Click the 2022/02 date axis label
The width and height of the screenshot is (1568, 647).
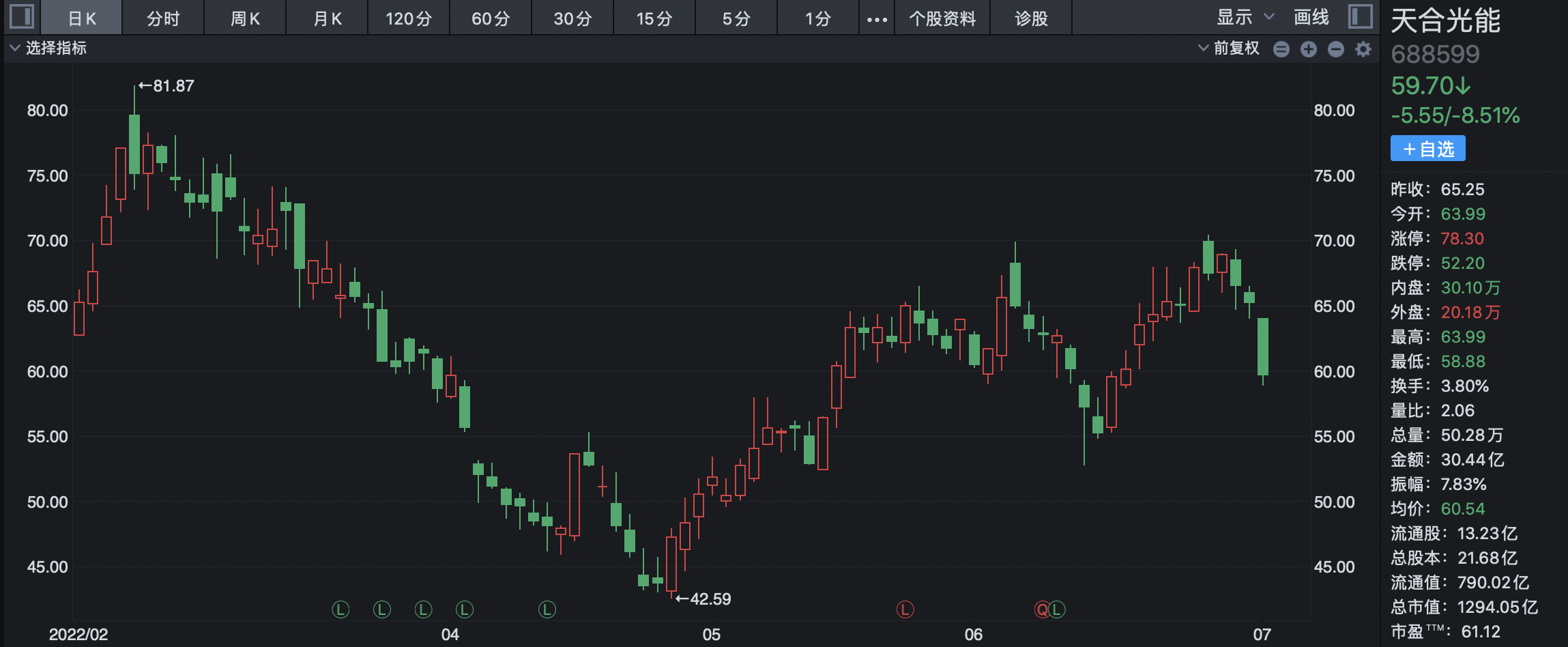[x=78, y=634]
